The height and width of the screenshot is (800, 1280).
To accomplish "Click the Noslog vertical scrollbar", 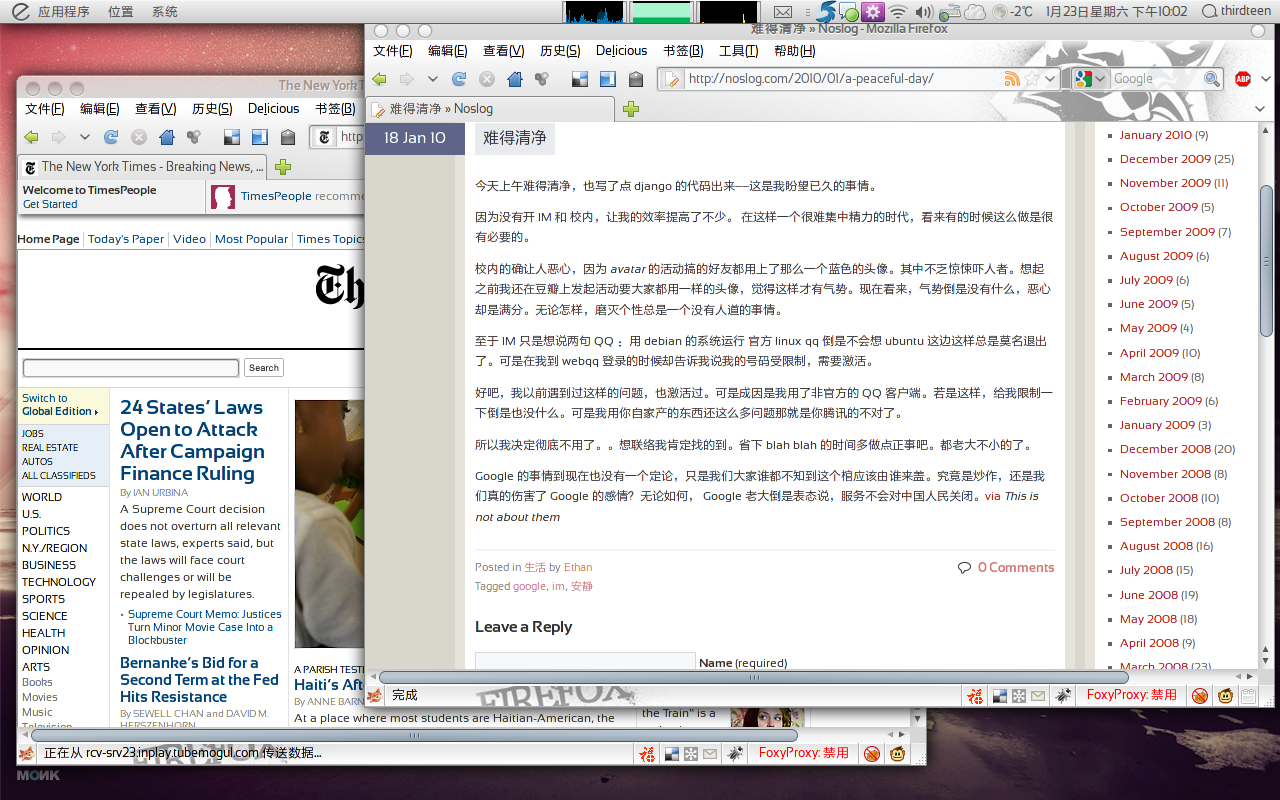I will point(1266,260).
